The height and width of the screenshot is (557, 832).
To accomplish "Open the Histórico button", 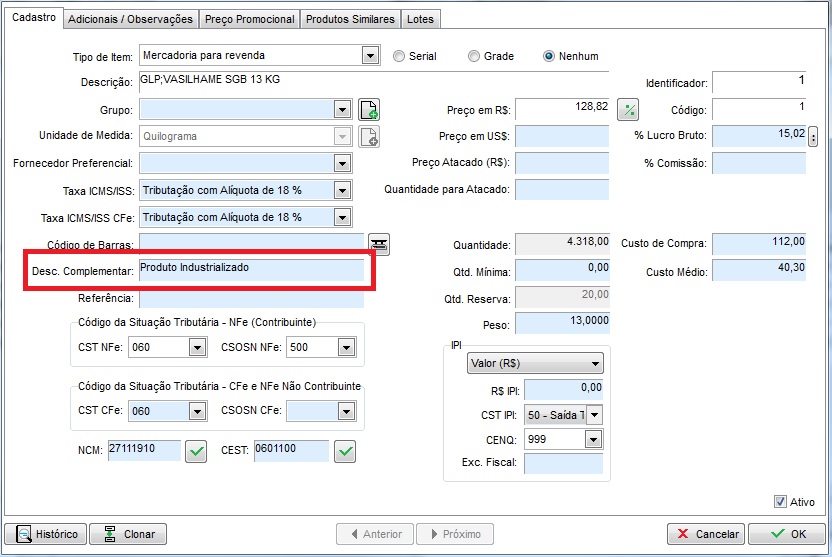I will pos(45,534).
